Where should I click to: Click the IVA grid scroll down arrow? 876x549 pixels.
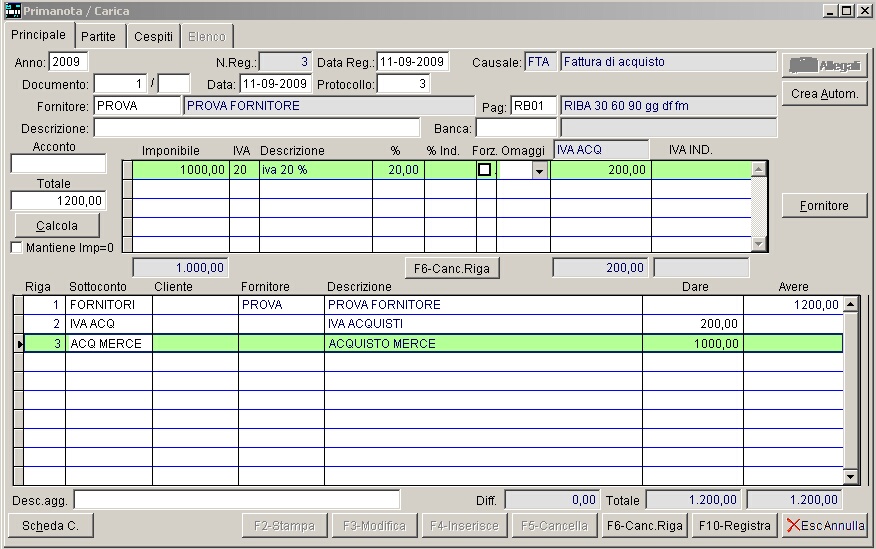click(x=758, y=244)
